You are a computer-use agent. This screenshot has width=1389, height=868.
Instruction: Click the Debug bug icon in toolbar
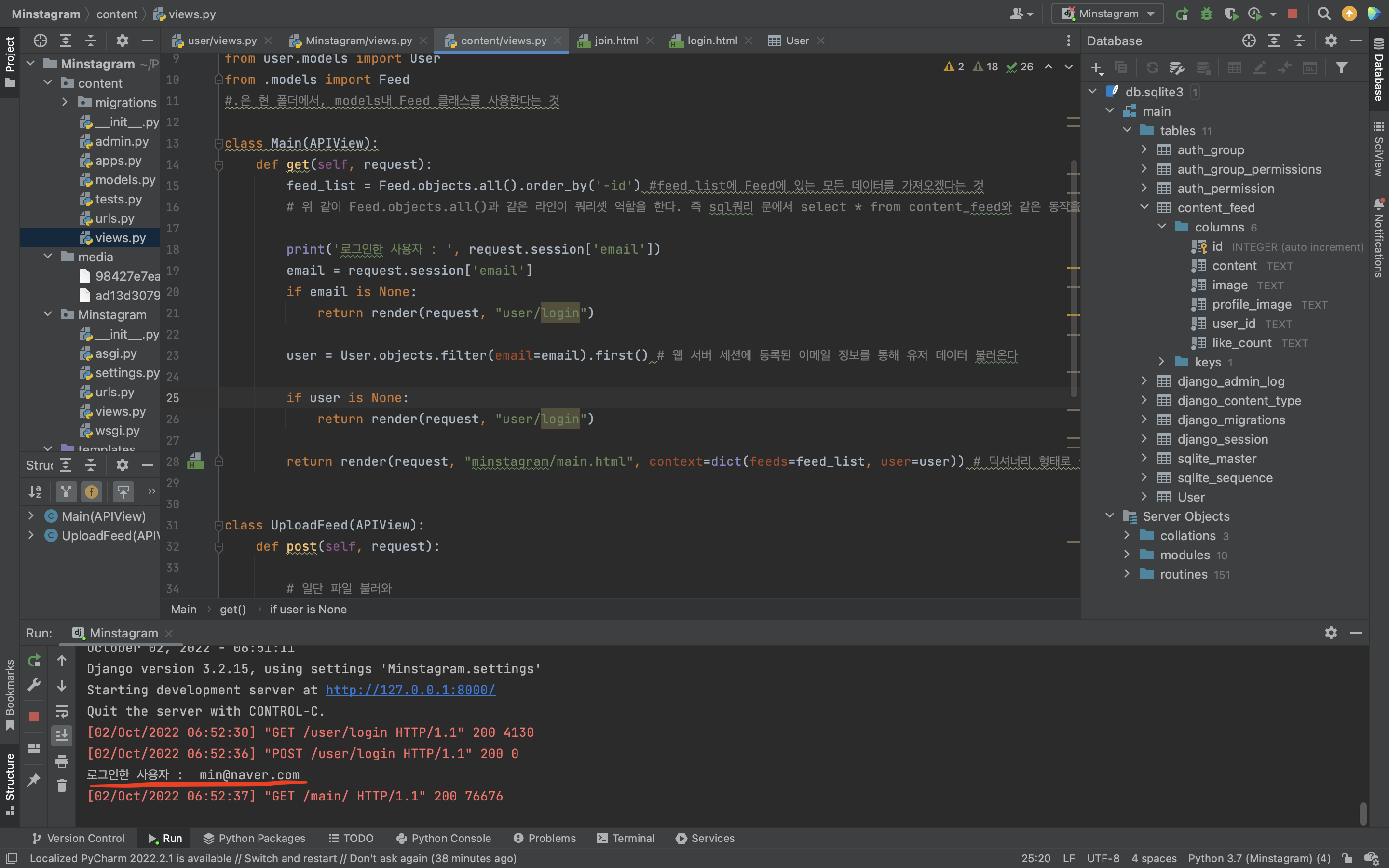pos(1206,14)
